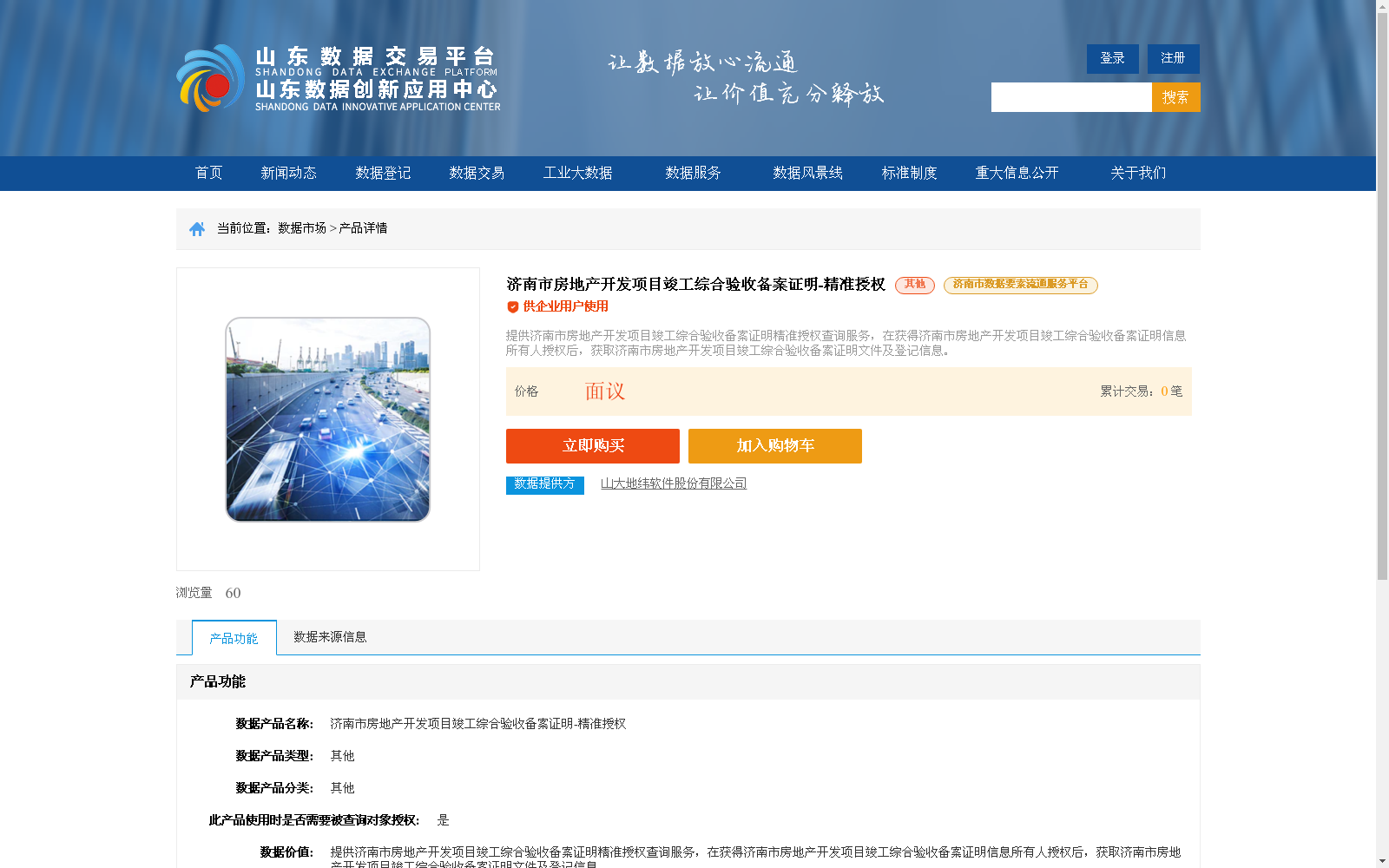The height and width of the screenshot is (868, 1389).
Task: Click the 数据市场 breadcrumb link
Action: tap(302, 228)
